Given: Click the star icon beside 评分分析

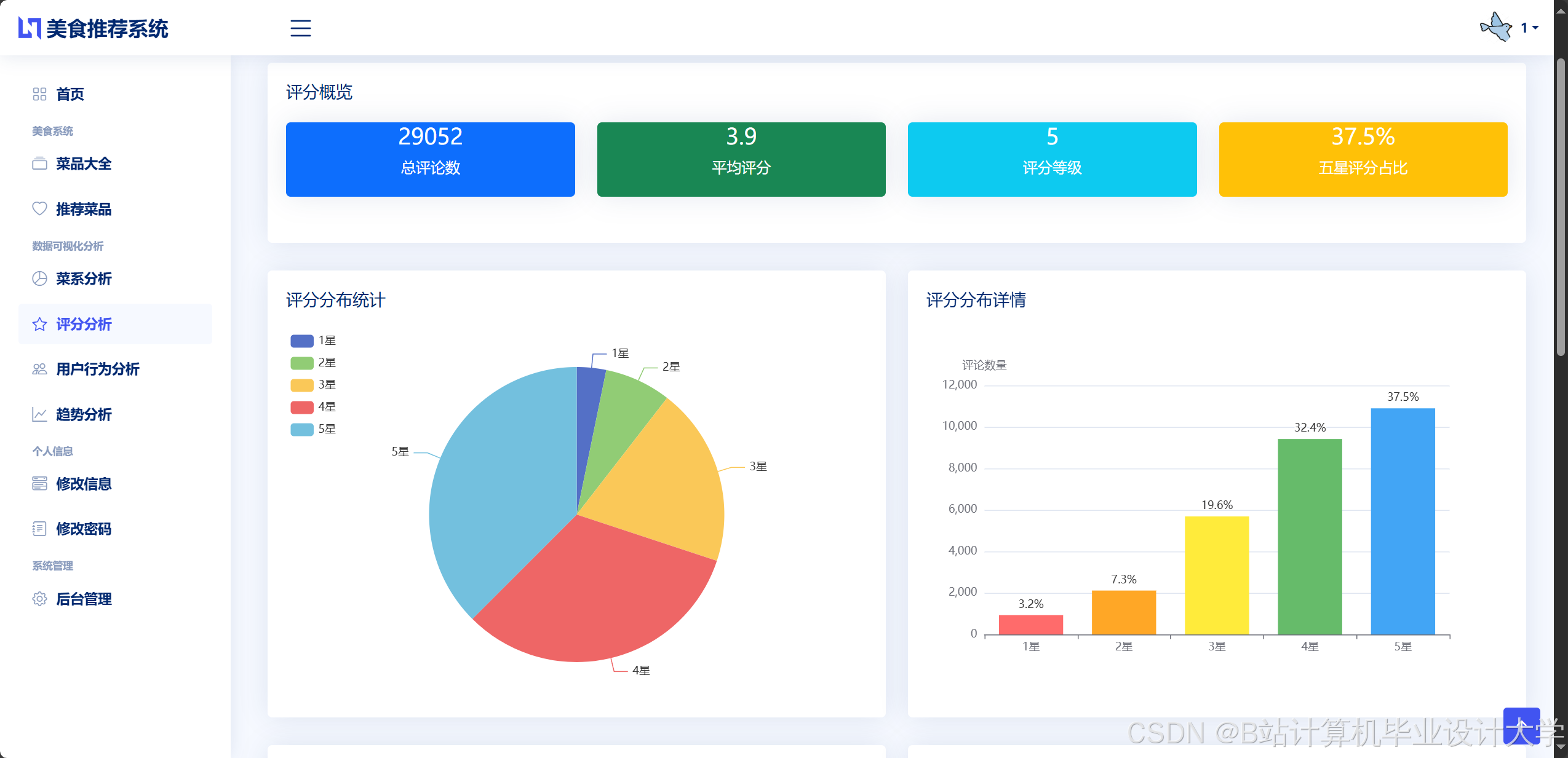Looking at the screenshot, I should [39, 324].
